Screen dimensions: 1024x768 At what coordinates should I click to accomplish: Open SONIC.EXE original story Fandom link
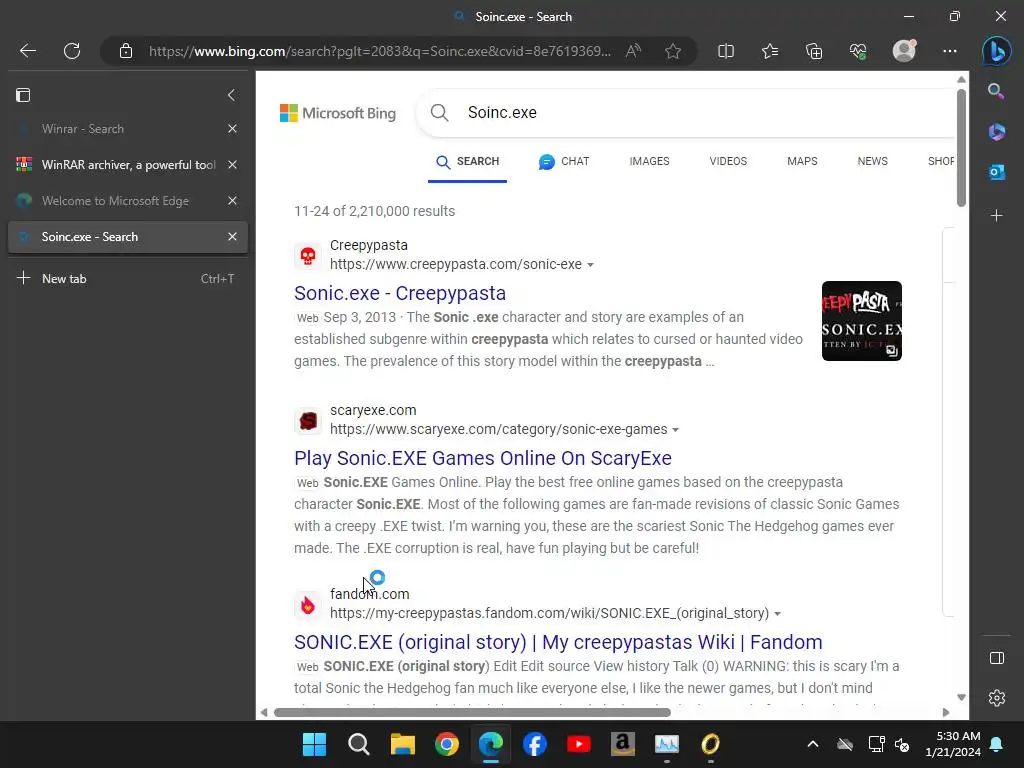(558, 643)
